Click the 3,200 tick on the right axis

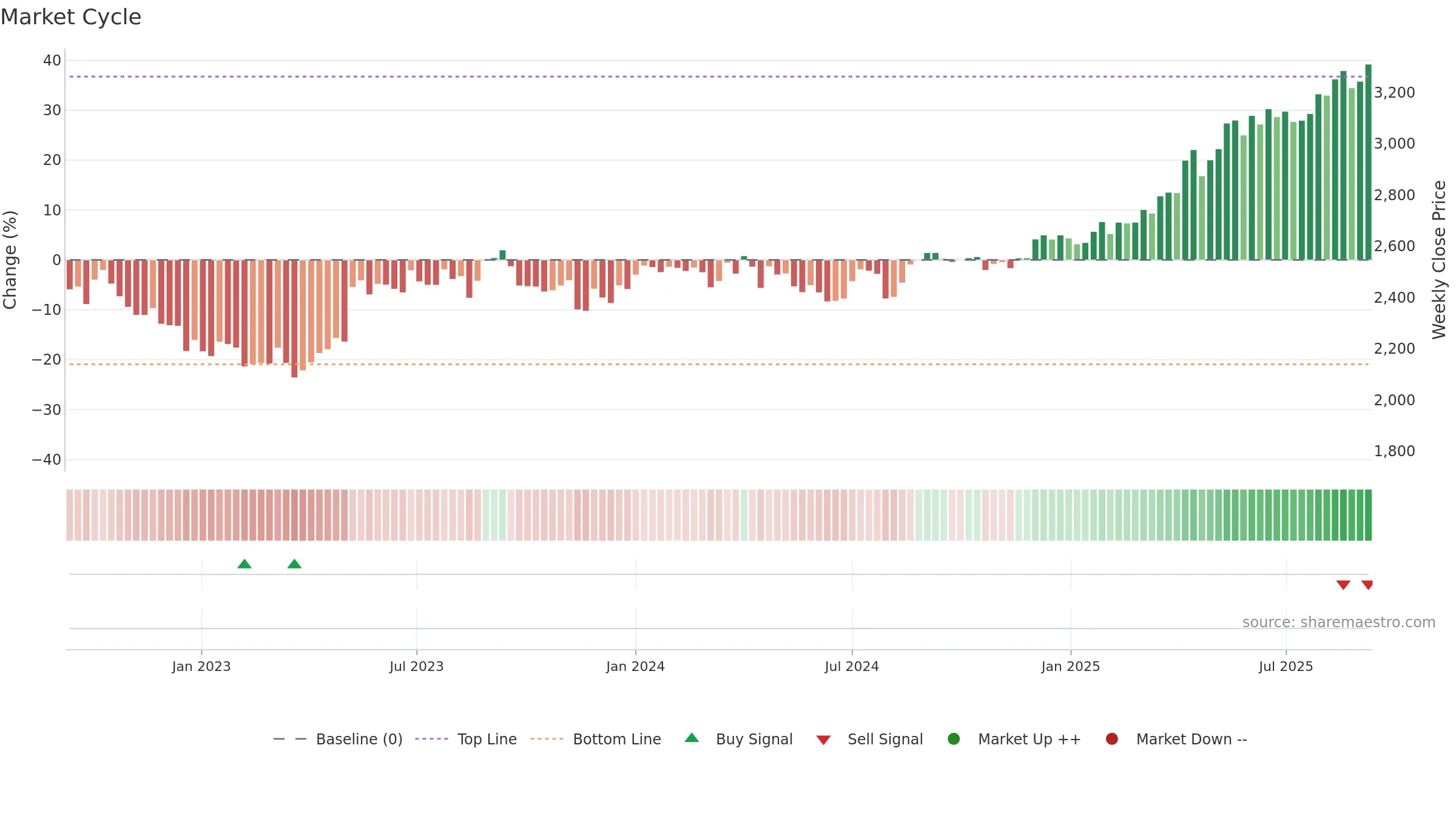(1394, 93)
